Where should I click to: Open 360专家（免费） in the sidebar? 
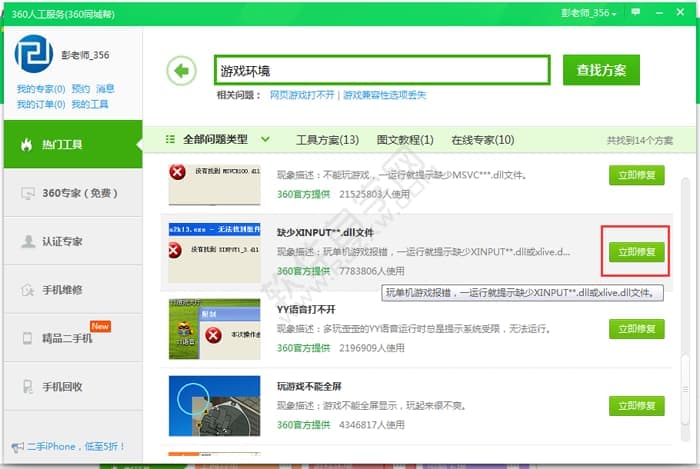(71, 193)
